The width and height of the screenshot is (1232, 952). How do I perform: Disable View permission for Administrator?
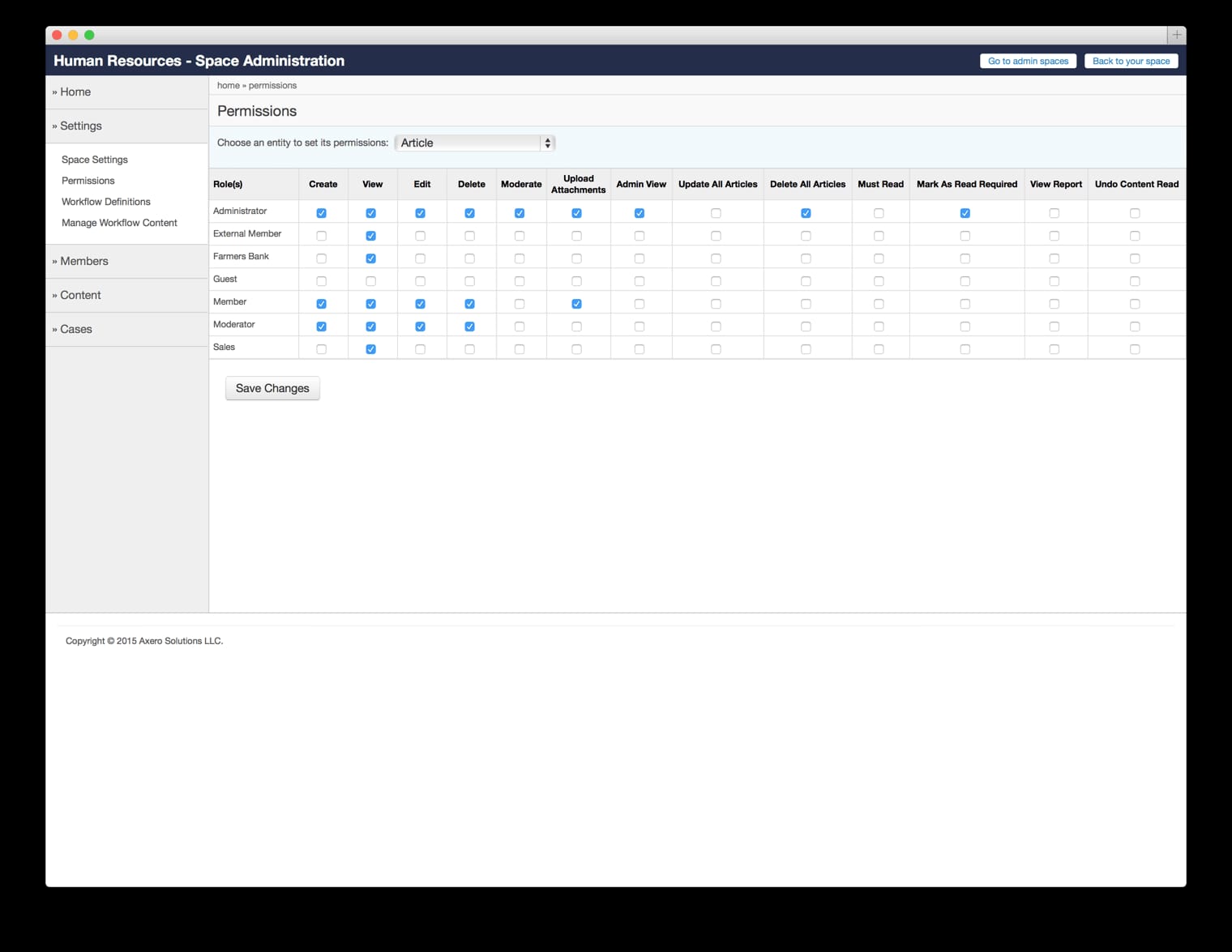tap(371, 212)
